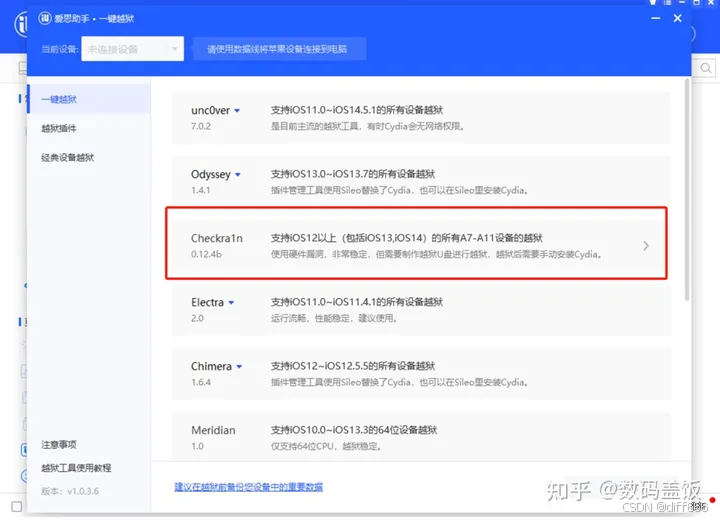Viewport: 720px width, 520px height.
Task: Switch to 经典设备越狱 sidebar tab
Action: click(x=68, y=158)
